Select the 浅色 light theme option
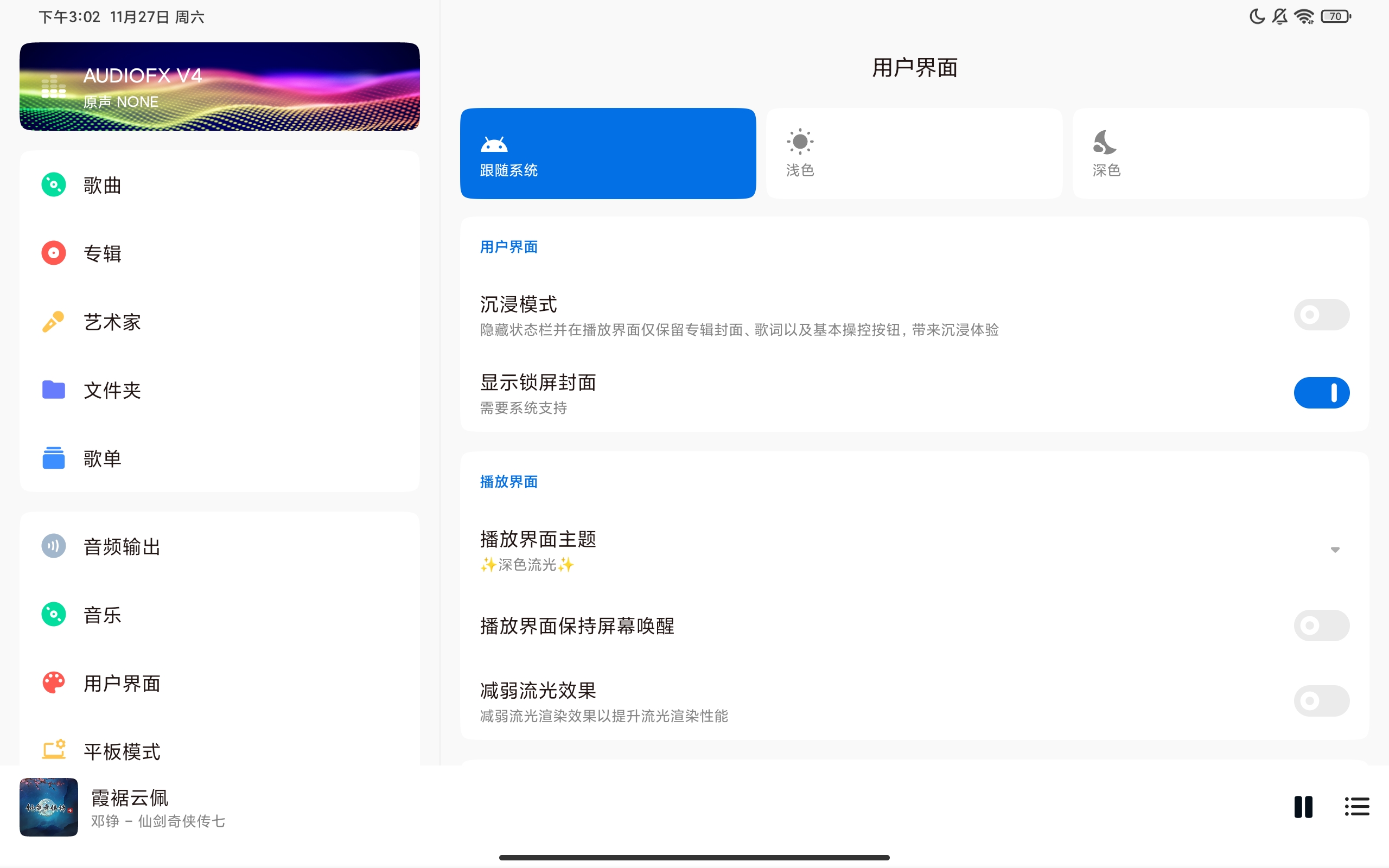Viewport: 1389px width, 868px height. pyautogui.click(x=914, y=152)
